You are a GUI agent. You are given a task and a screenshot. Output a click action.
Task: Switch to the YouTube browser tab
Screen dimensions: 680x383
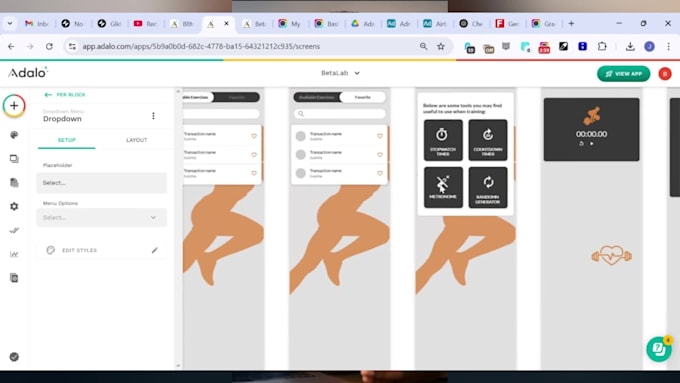[146, 24]
